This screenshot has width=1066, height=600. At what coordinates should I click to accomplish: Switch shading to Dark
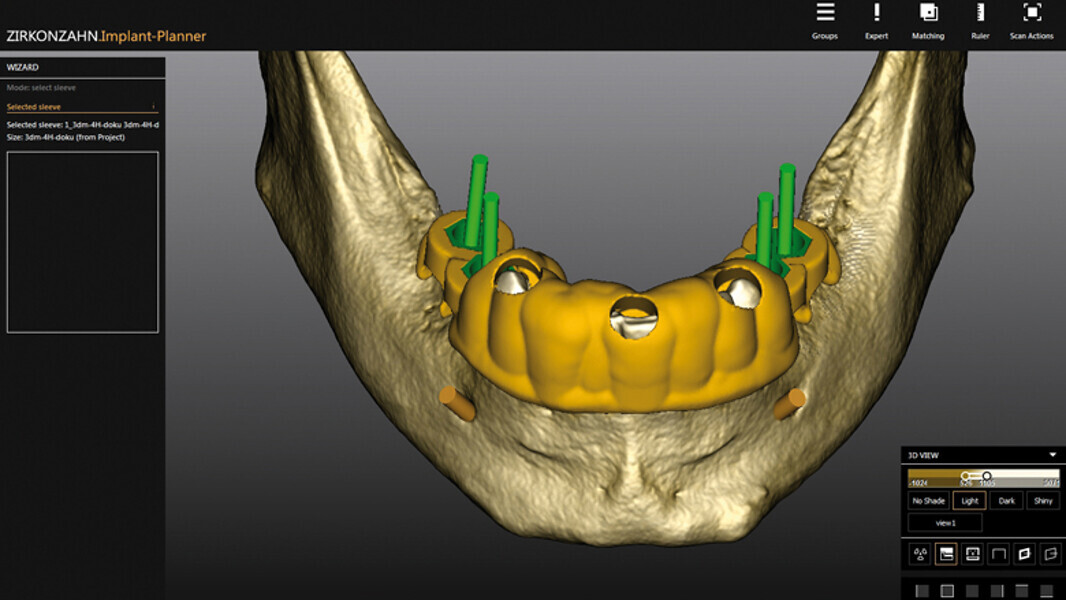tap(1006, 500)
